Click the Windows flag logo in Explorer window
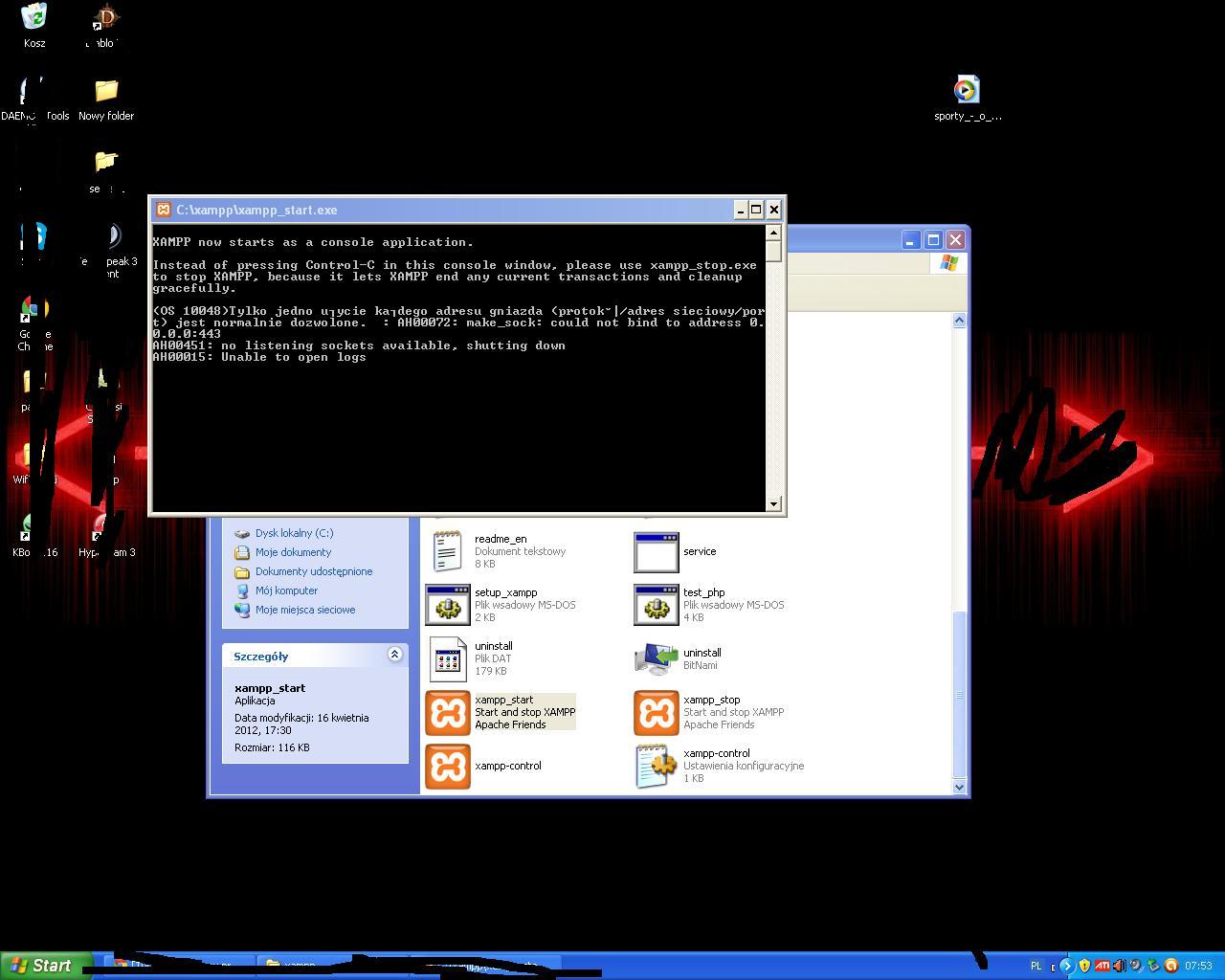The width and height of the screenshot is (1225, 980). click(x=949, y=263)
